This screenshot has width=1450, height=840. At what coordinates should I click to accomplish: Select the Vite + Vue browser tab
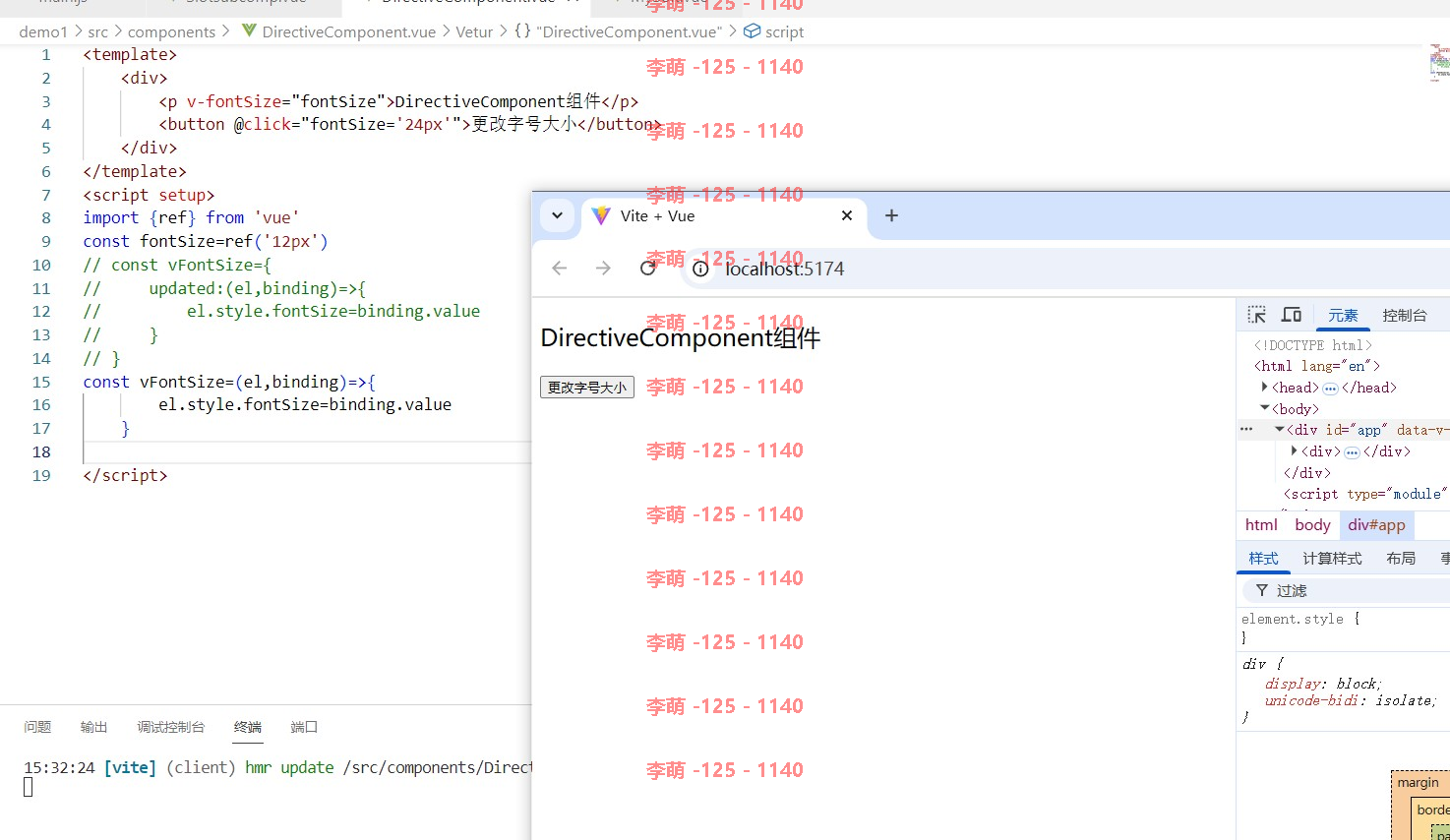(x=724, y=216)
